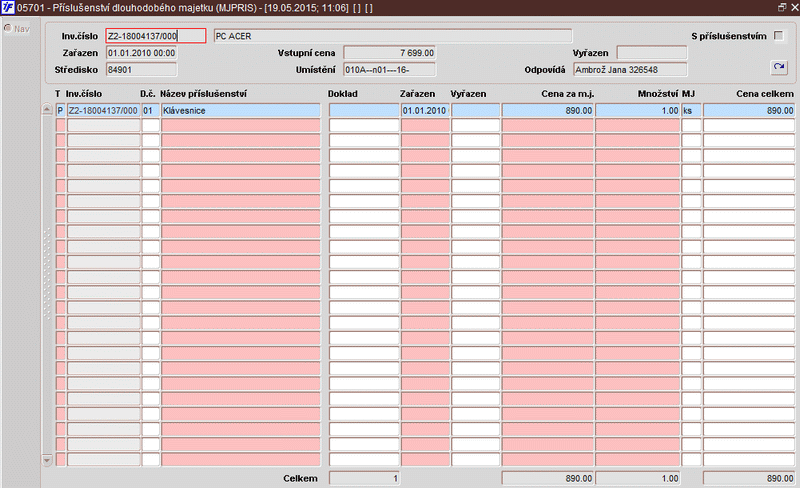Click the empty Vyřazen header field
Screen dimensions: 800x488
(652, 53)
